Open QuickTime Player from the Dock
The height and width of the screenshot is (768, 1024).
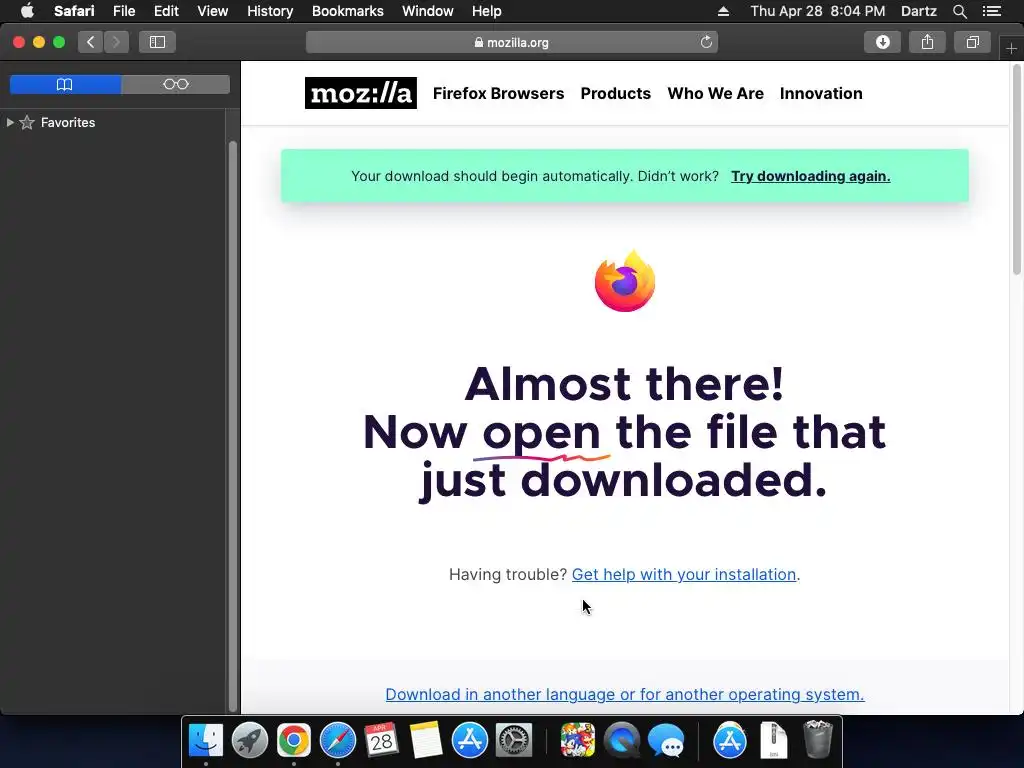pyautogui.click(x=622, y=741)
